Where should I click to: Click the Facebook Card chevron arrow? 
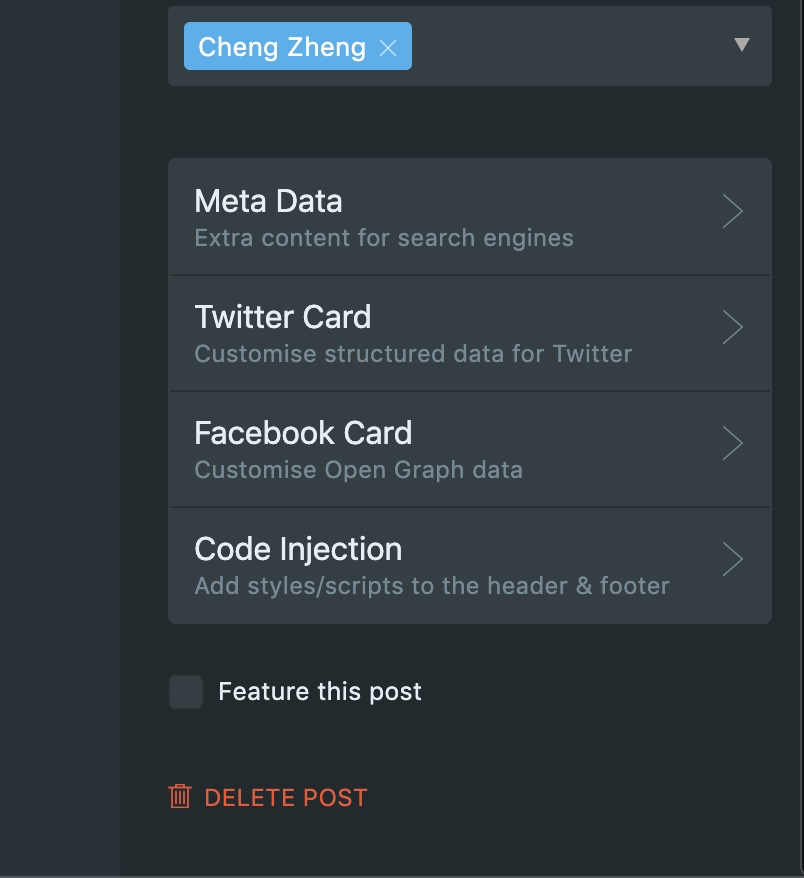tap(732, 443)
